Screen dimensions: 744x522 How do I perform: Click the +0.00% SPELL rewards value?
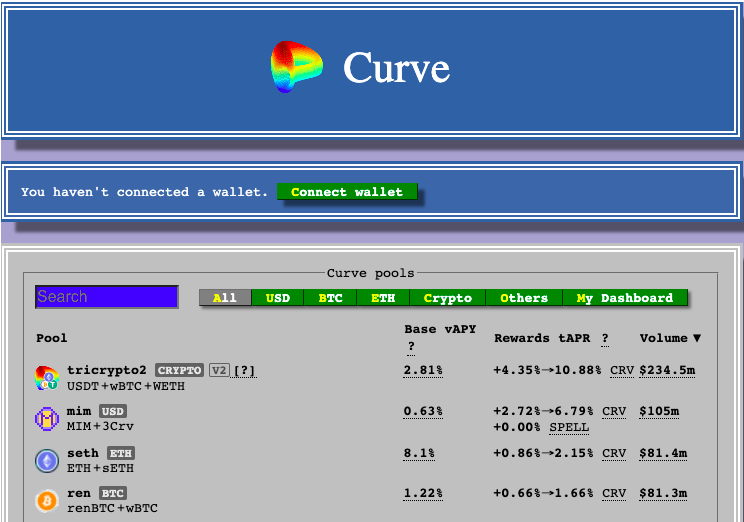point(517,427)
